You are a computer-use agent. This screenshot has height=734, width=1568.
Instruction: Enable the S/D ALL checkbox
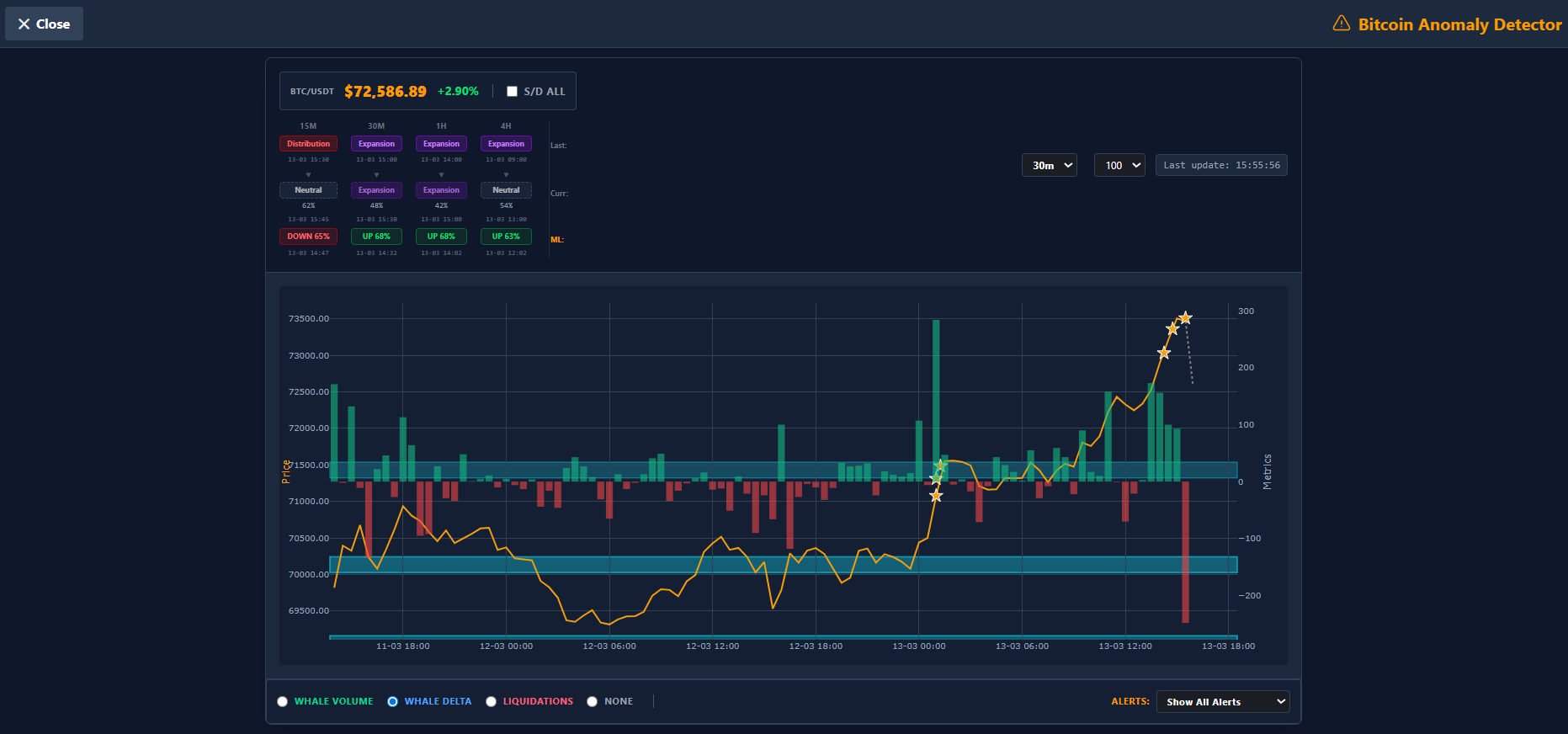point(512,92)
